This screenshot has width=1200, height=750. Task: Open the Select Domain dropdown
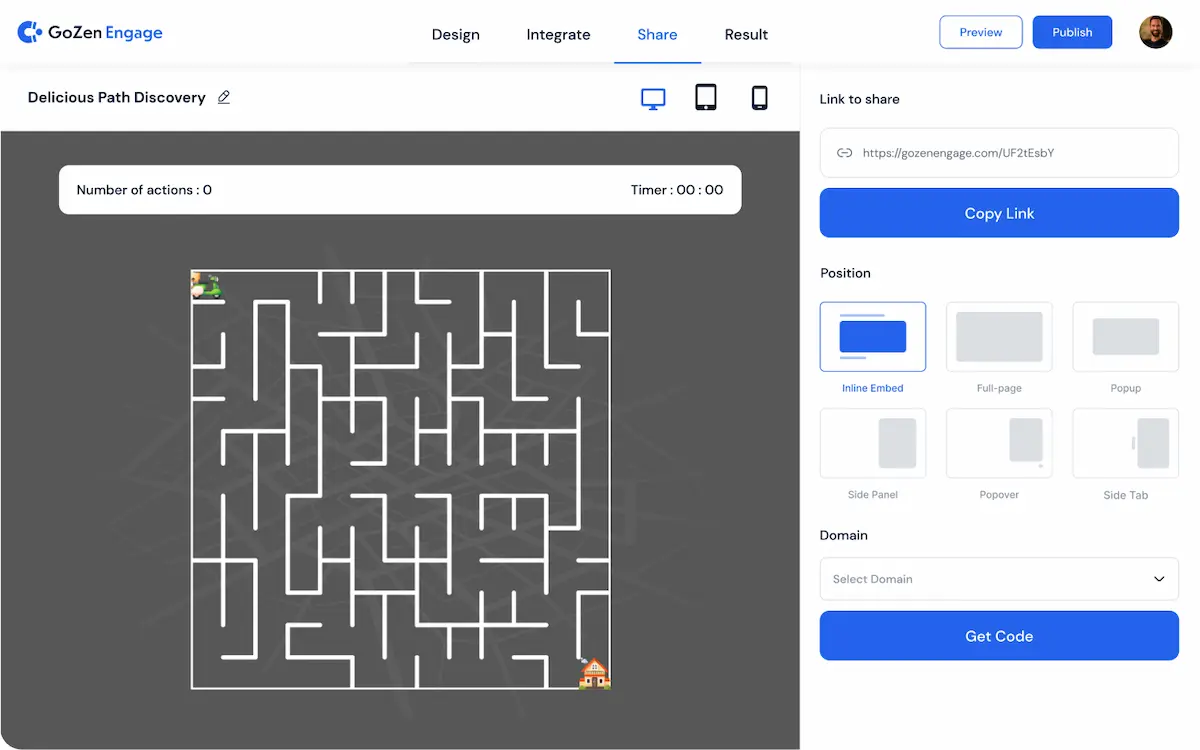999,579
